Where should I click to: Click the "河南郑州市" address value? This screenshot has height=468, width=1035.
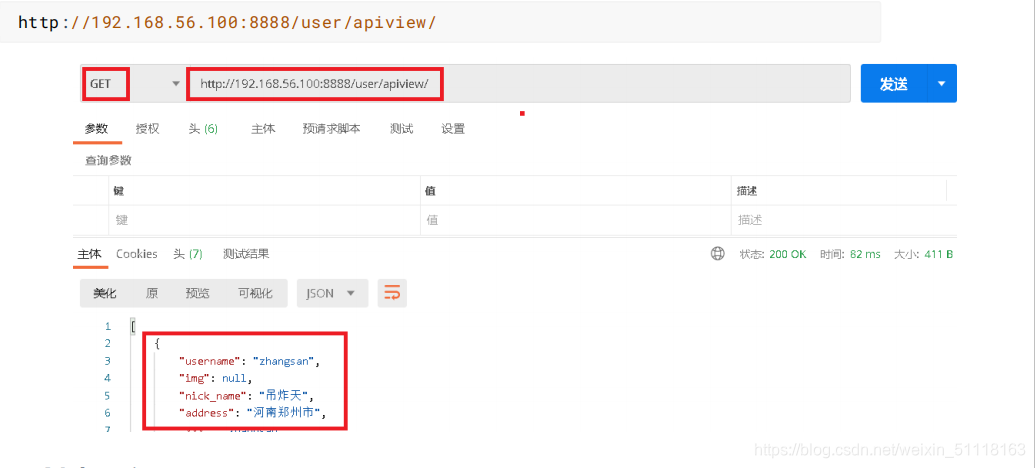286,413
